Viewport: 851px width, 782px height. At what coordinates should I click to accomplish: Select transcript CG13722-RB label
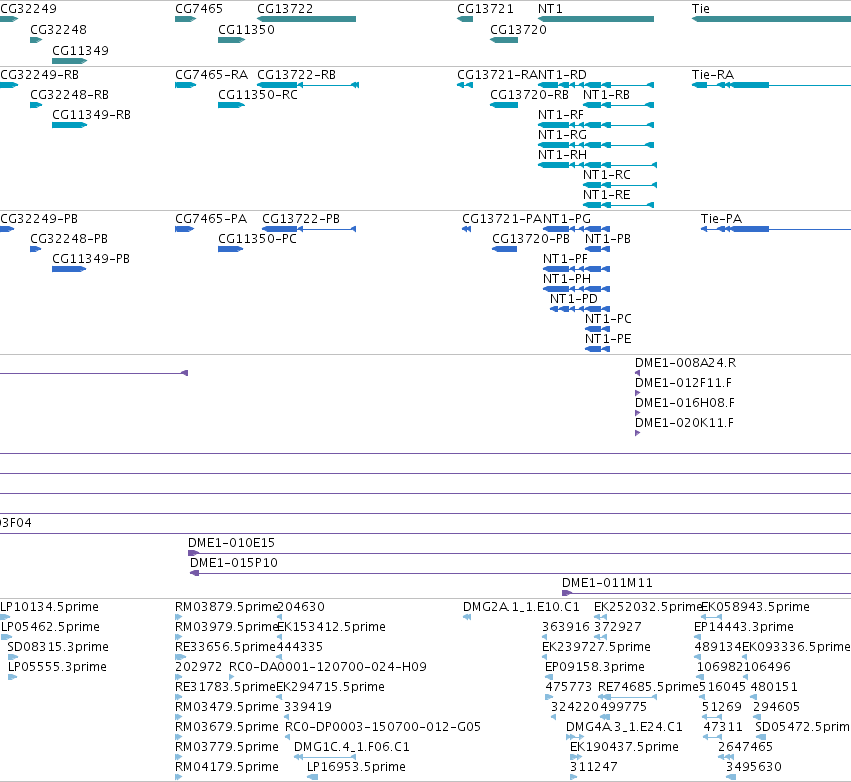296,75
